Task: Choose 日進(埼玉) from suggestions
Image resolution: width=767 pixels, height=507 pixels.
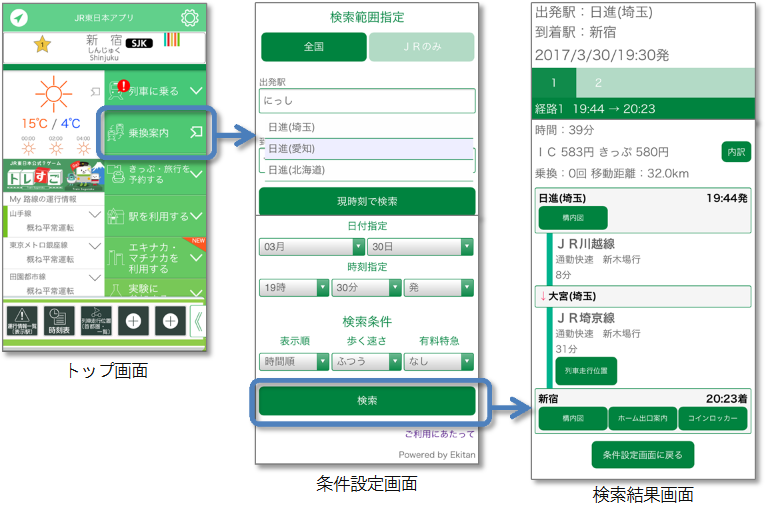Action: [x=369, y=127]
